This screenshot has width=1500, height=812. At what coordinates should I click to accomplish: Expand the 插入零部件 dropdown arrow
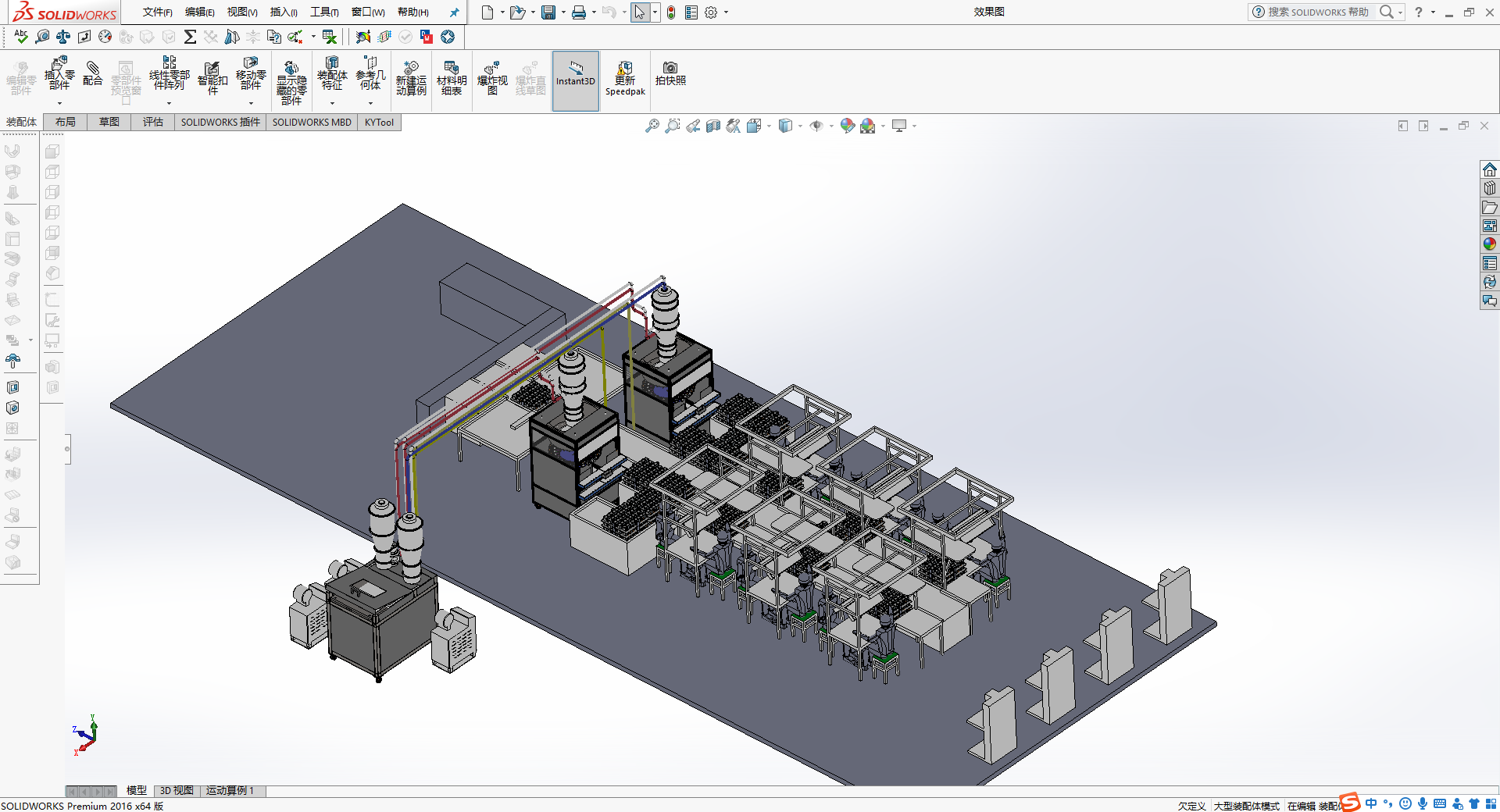click(59, 103)
